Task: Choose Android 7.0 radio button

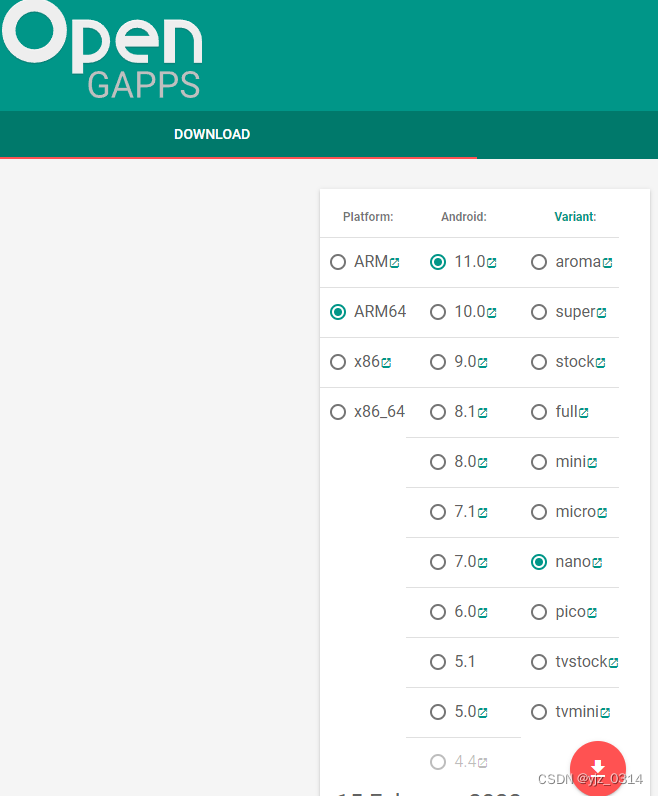Action: 438,562
